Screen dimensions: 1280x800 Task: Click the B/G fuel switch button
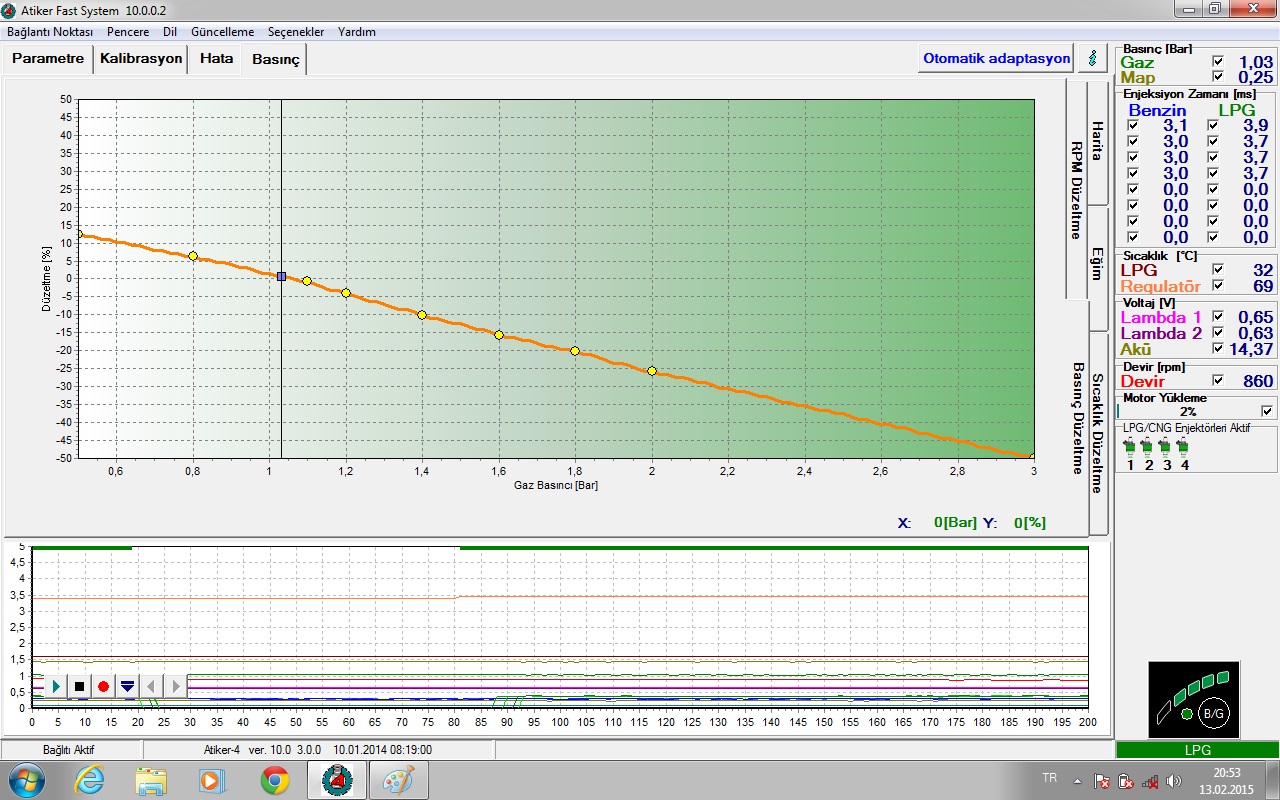(1213, 713)
